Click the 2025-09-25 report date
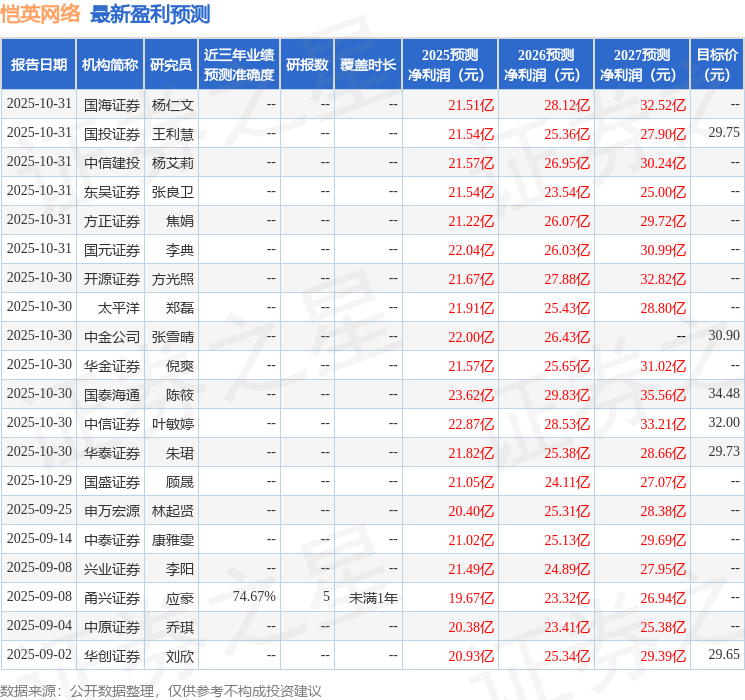 coord(39,509)
